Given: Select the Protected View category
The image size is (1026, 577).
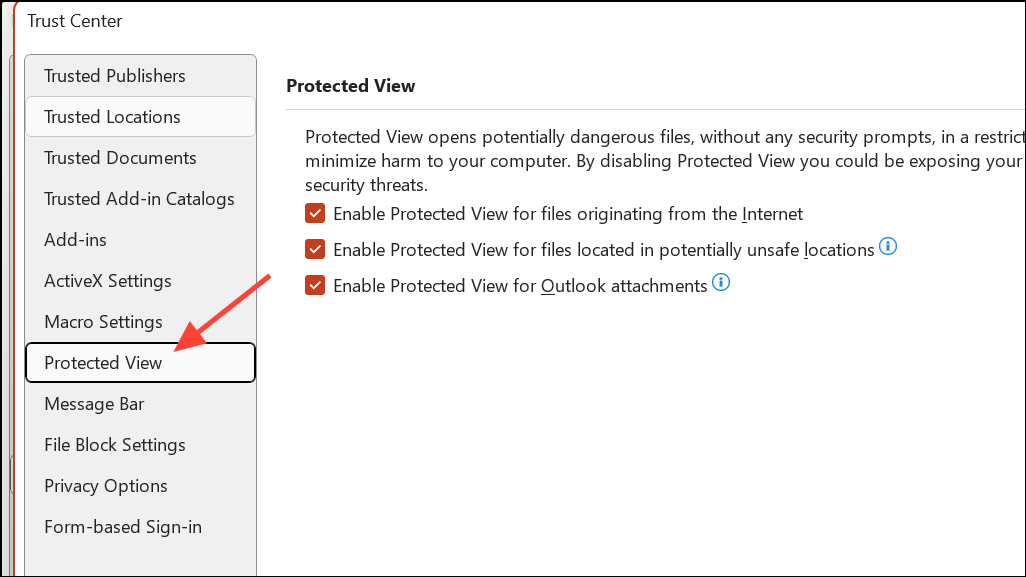Looking at the screenshot, I should [x=103, y=363].
